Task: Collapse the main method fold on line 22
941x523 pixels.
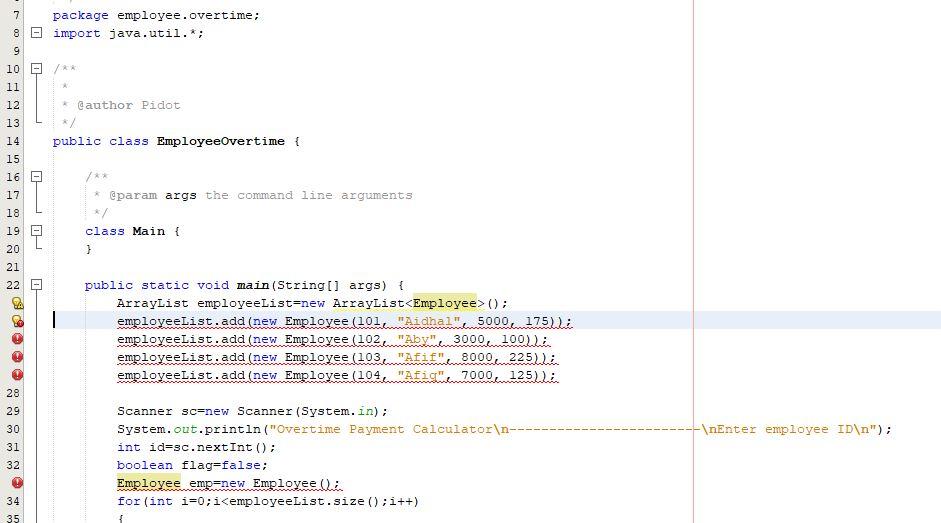Action: pyautogui.click(x=37, y=285)
